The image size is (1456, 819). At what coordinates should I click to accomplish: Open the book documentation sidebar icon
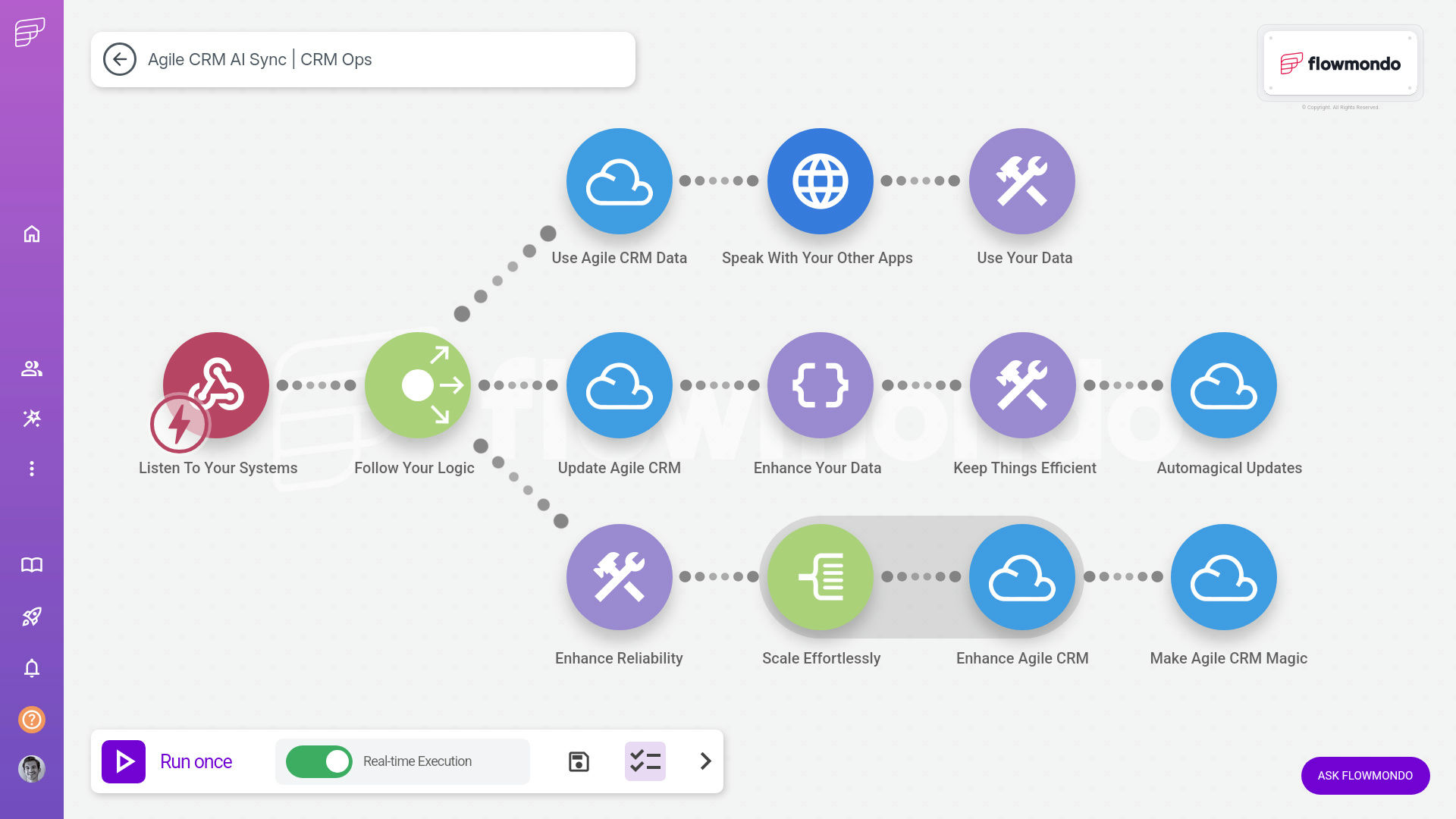point(32,565)
